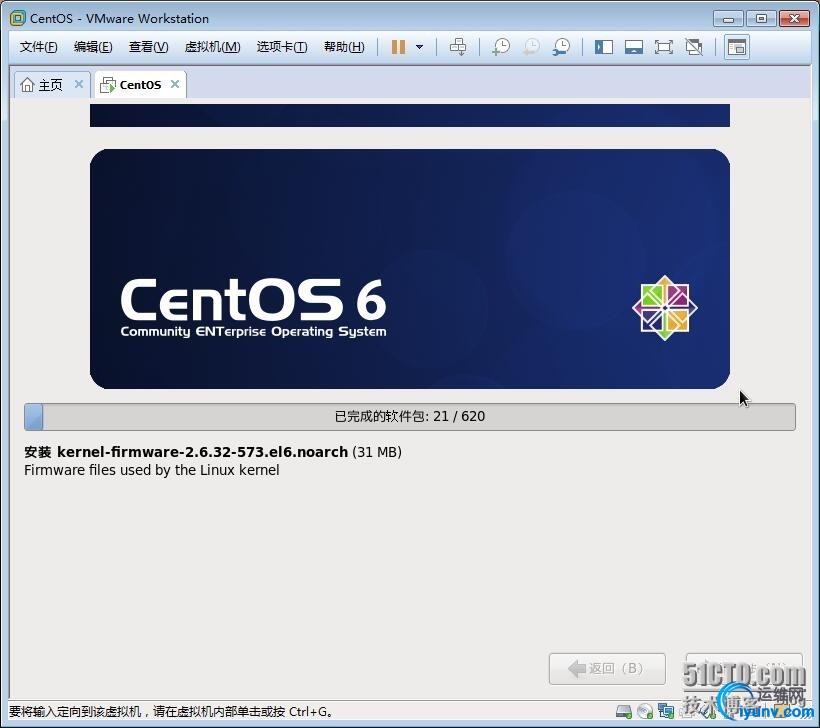Minimize the VMware Workstation window
The width and height of the screenshot is (820, 728).
tap(728, 19)
